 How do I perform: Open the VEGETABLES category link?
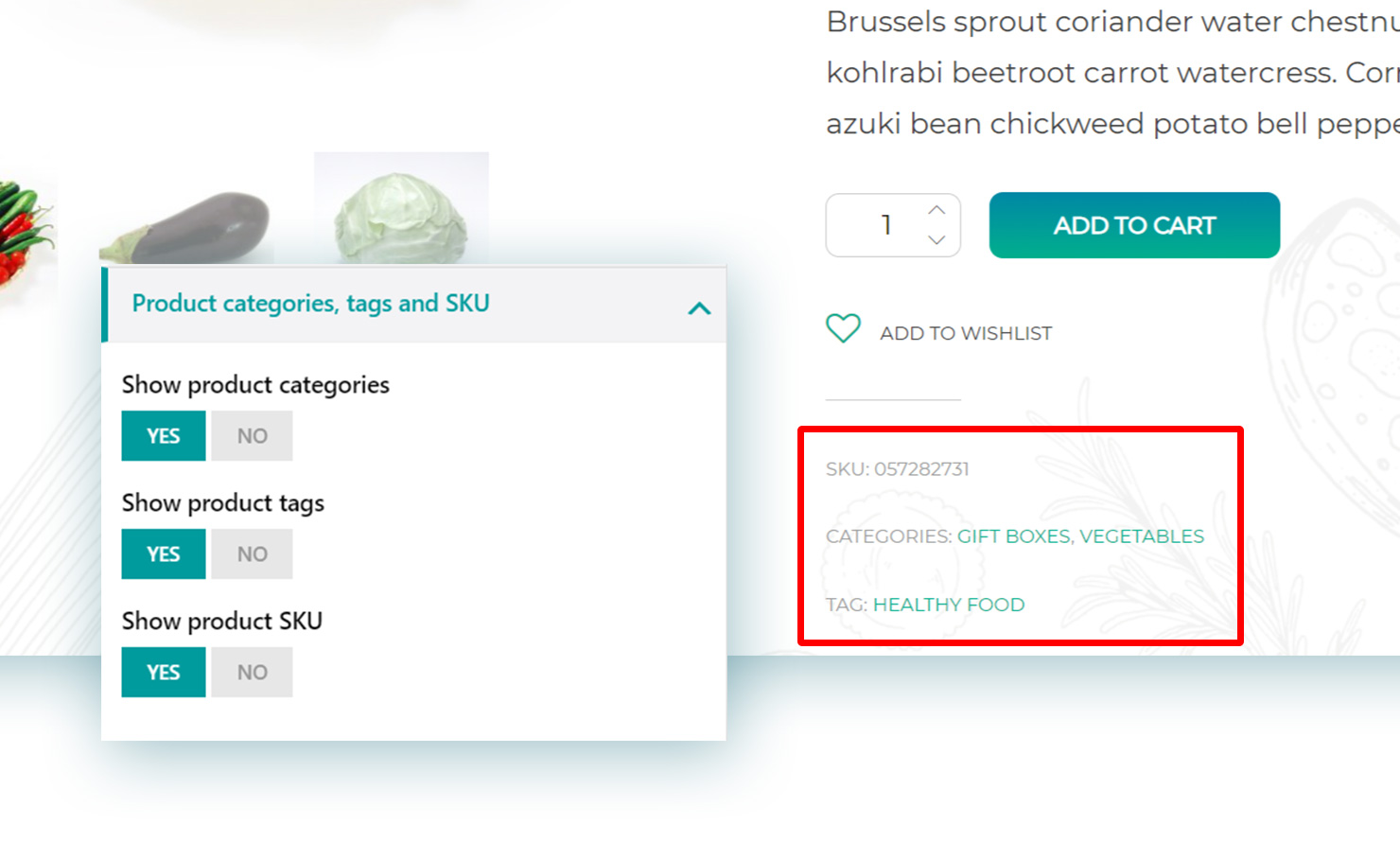(x=1142, y=536)
